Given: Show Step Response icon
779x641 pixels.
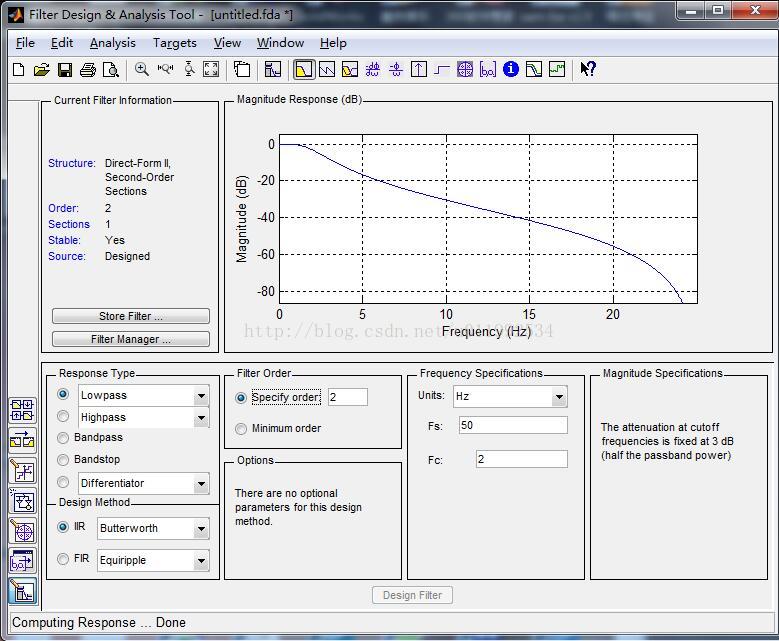Looking at the screenshot, I should (442, 70).
